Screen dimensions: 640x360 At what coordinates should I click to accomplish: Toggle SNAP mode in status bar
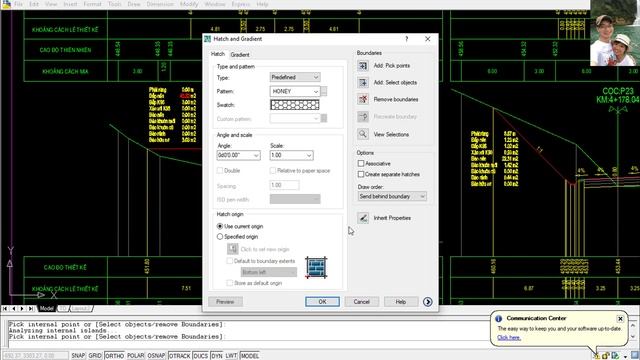pyautogui.click(x=78, y=356)
